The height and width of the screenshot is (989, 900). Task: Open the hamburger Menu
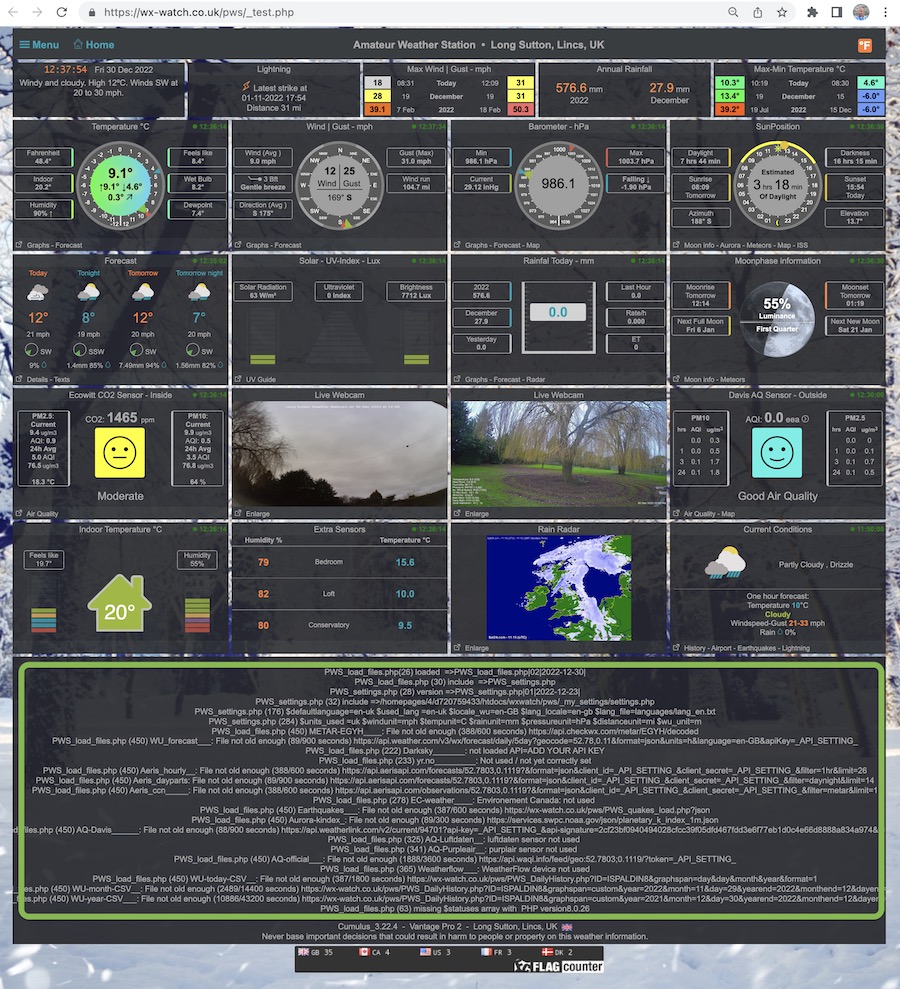tap(39, 45)
